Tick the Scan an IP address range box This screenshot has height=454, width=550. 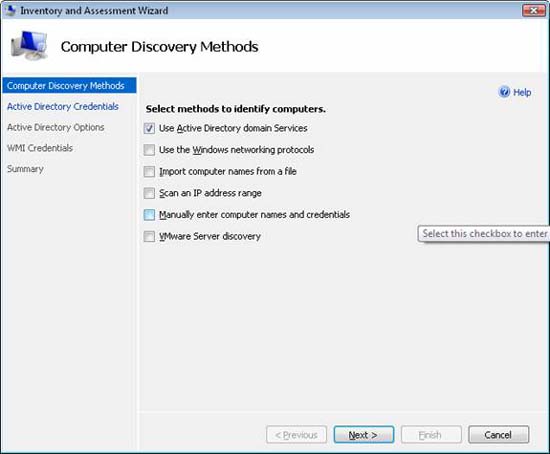click(149, 193)
